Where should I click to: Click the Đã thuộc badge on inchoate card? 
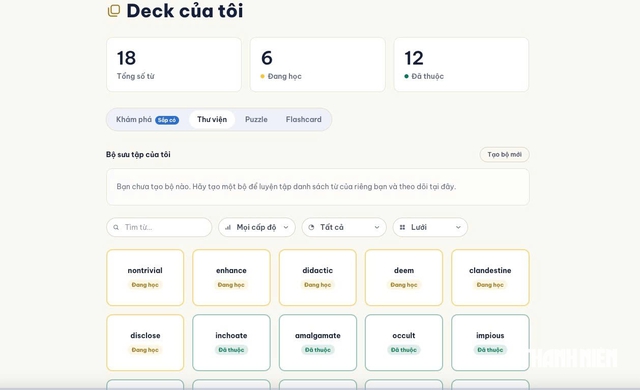(x=231, y=350)
